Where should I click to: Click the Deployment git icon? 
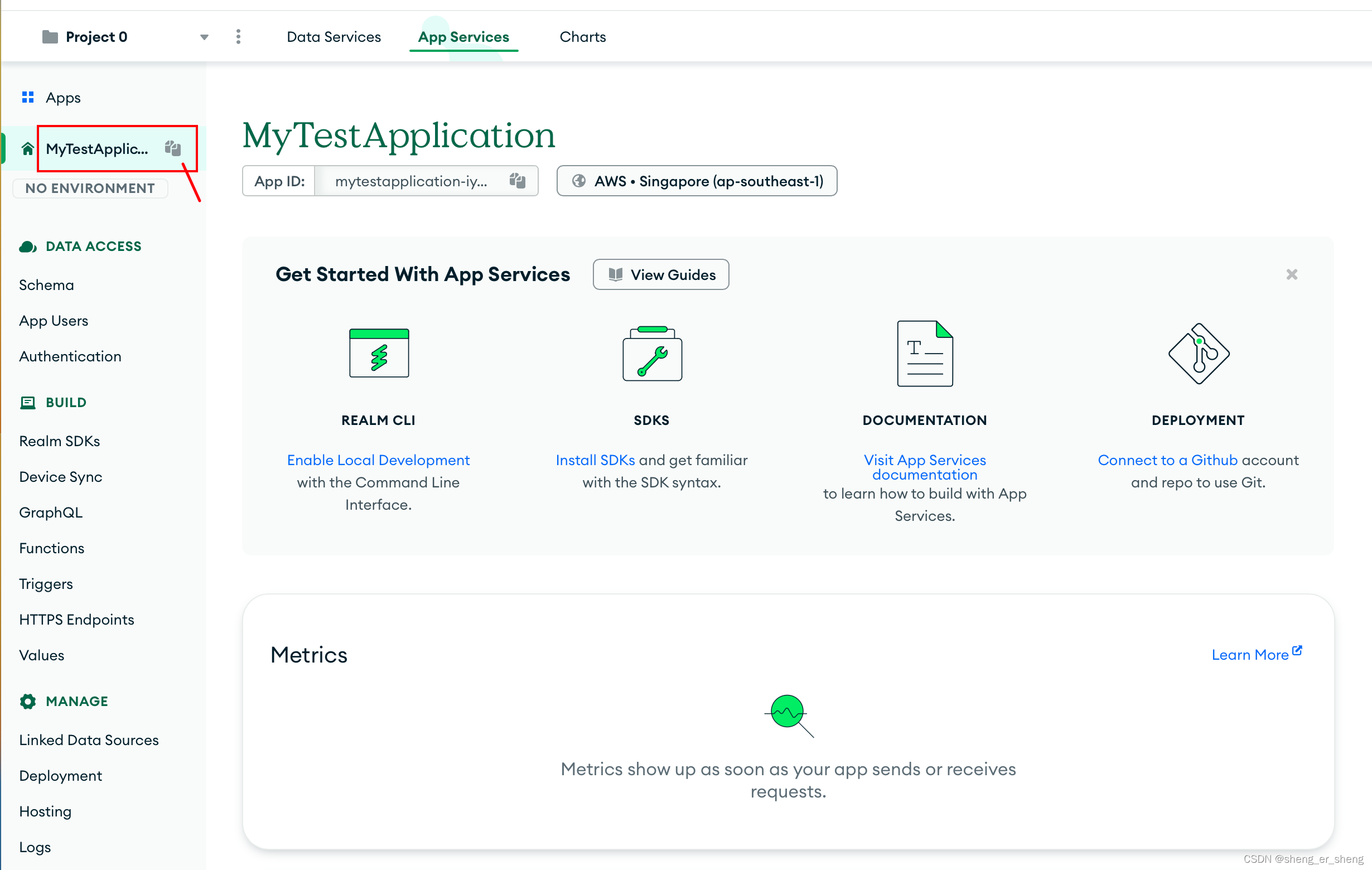click(1198, 353)
